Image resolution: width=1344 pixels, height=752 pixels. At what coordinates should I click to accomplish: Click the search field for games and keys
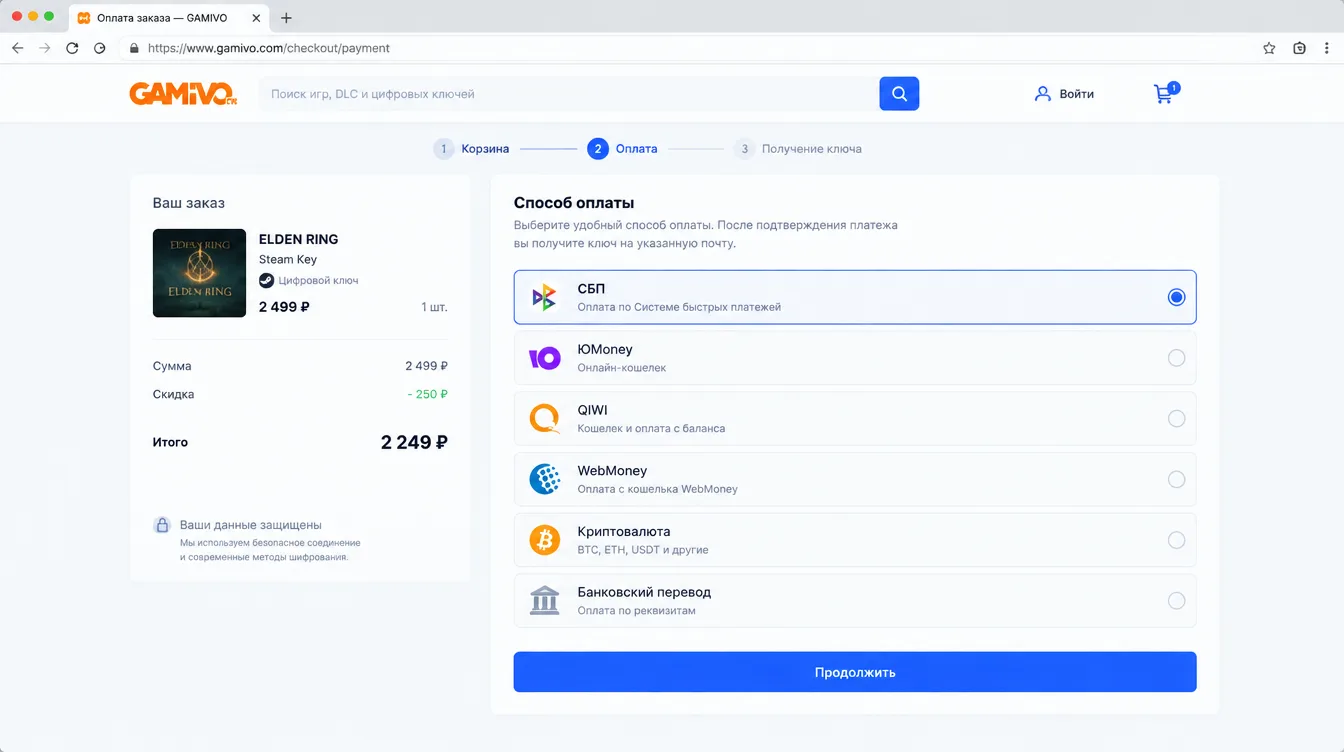569,94
